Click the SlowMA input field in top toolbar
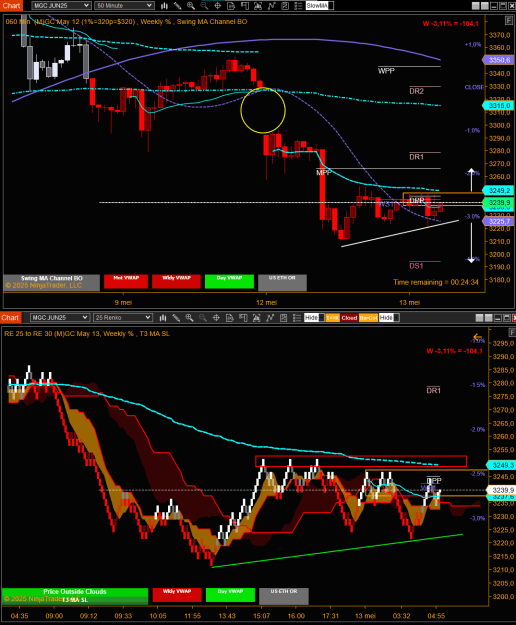The width and height of the screenshot is (516, 625). click(x=320, y=6)
